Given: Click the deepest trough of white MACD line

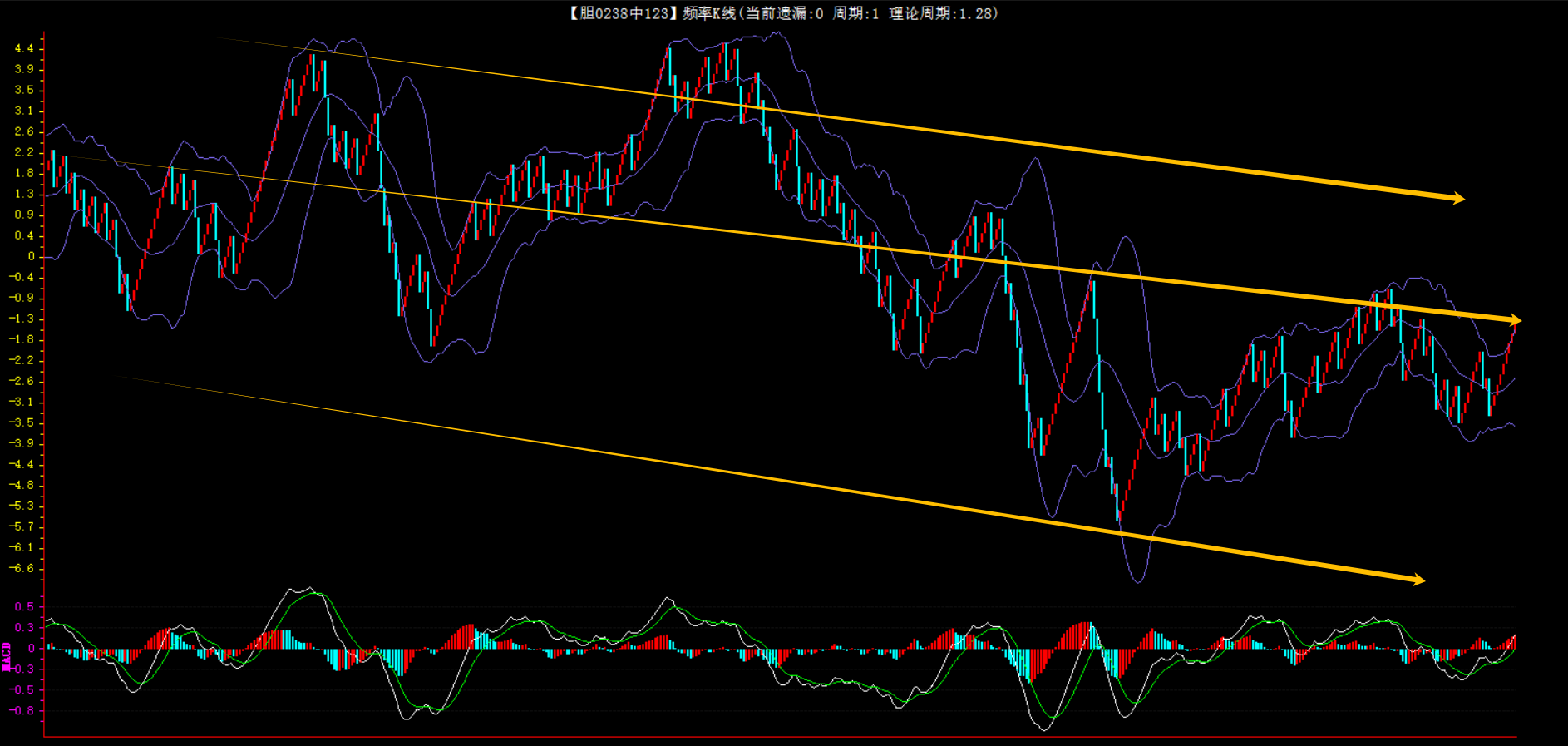Looking at the screenshot, I should (x=1044, y=729).
